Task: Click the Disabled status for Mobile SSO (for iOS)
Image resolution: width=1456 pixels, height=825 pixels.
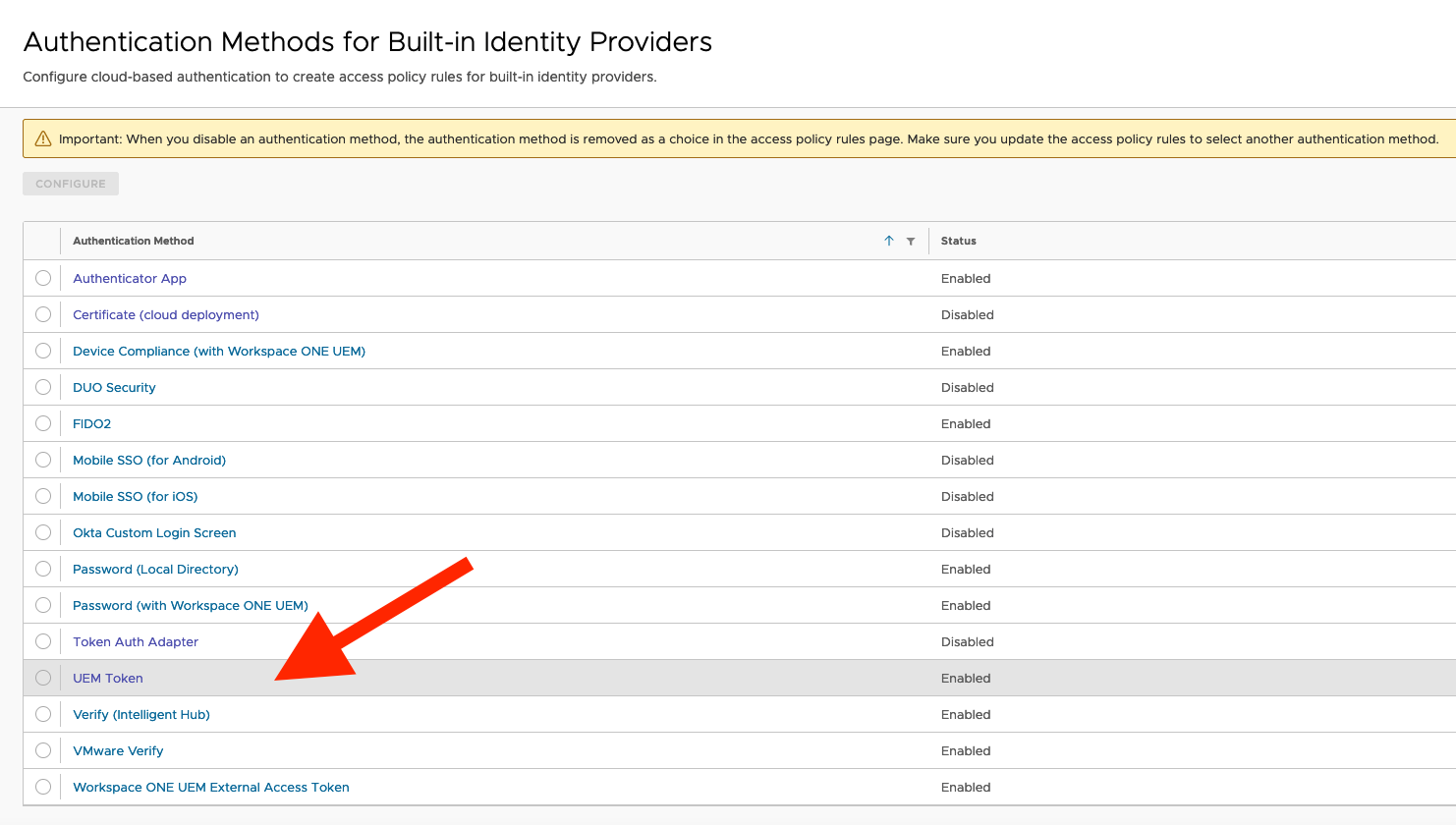Action: 968,497
